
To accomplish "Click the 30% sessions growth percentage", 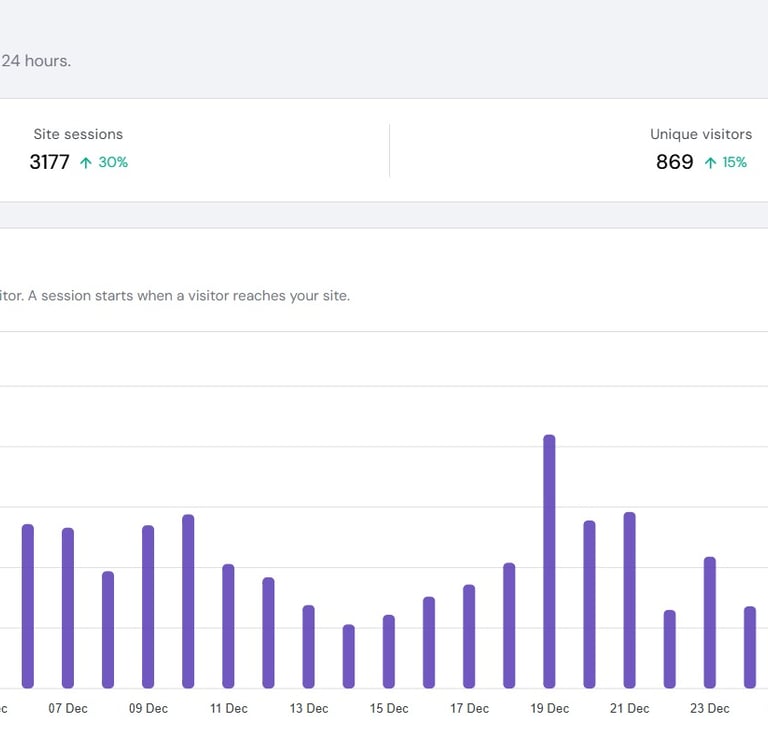I will [113, 162].
